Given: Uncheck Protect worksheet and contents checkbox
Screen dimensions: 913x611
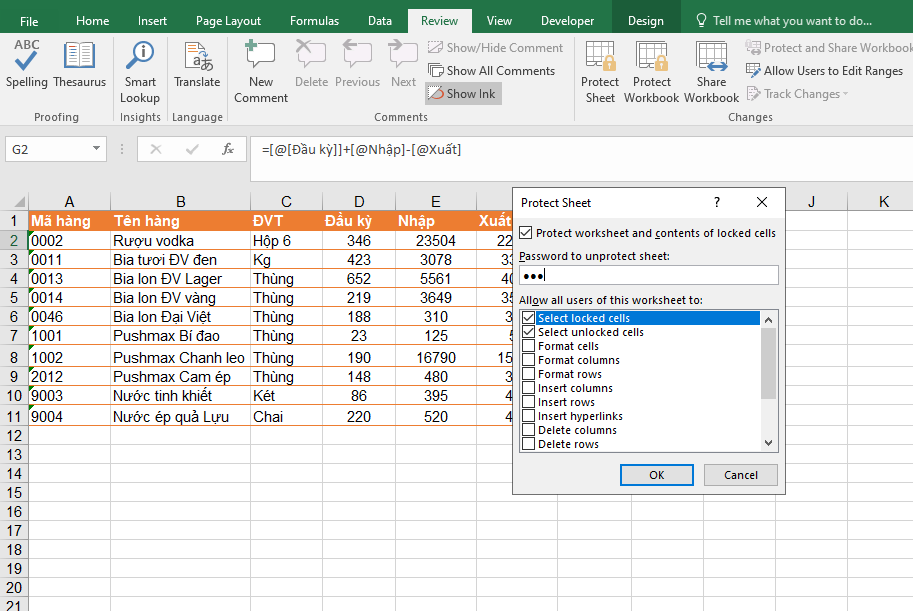Looking at the screenshot, I should click(526, 233).
